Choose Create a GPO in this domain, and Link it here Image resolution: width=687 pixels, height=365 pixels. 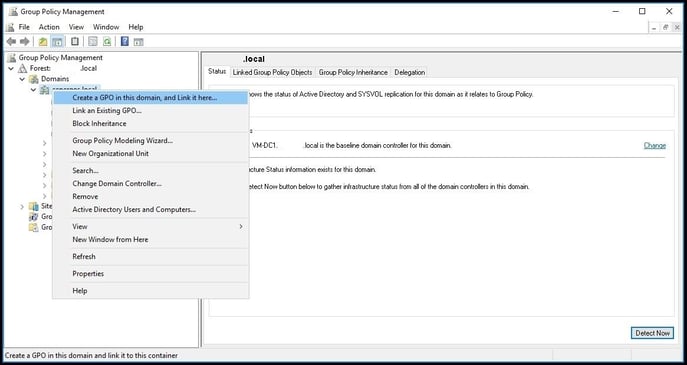click(150, 98)
